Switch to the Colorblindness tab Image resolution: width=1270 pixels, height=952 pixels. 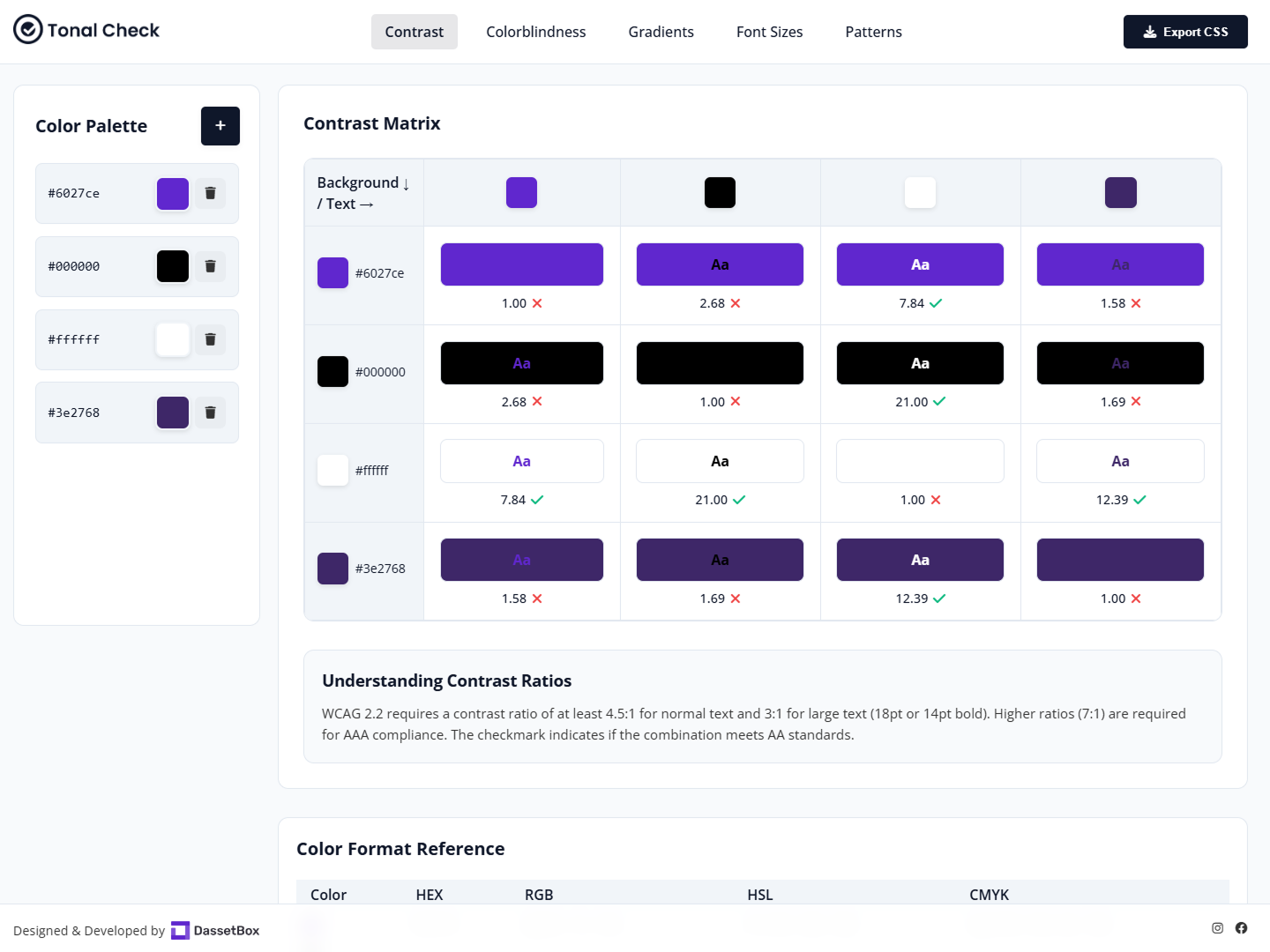coord(535,32)
